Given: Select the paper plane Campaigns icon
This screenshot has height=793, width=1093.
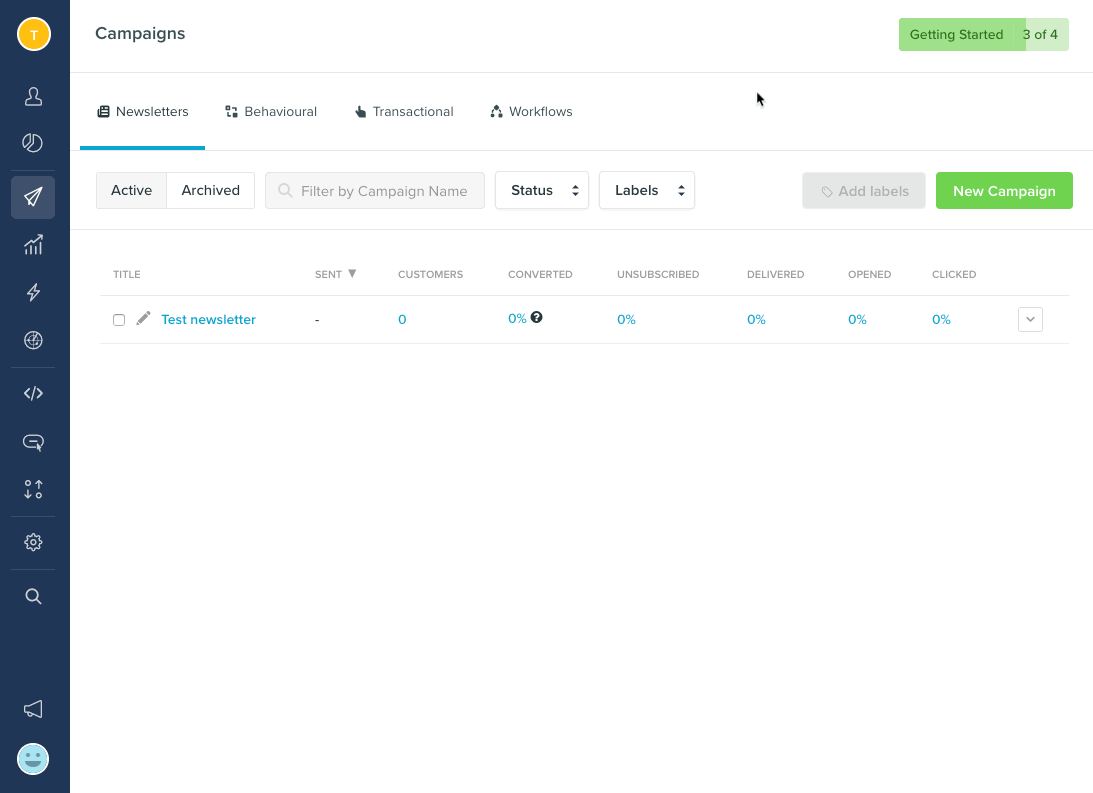Looking at the screenshot, I should click(33, 197).
